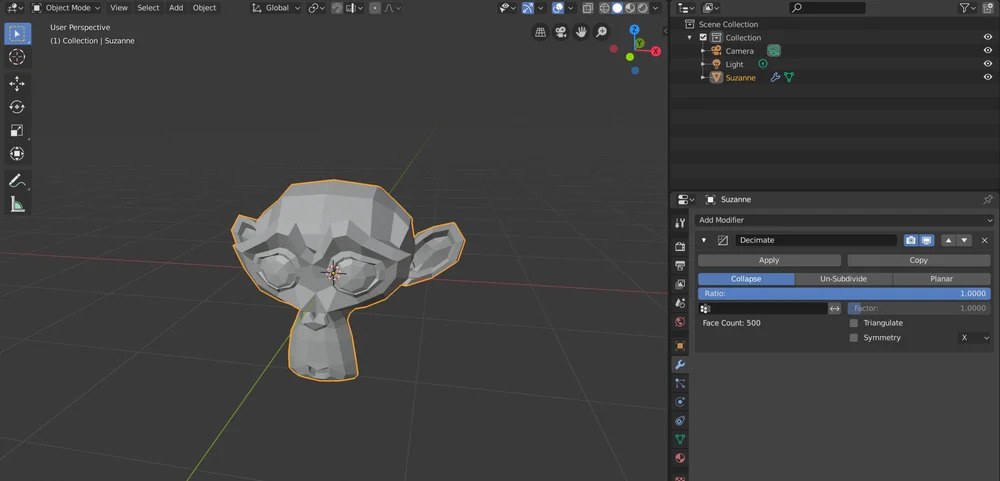Click the Ratio slider
This screenshot has height=481, width=1000.
click(x=844, y=294)
